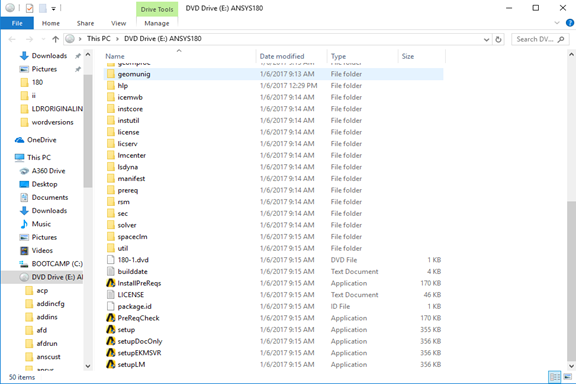The image size is (576, 384).
Task: Switch to Large icons view button
Action: point(568,377)
